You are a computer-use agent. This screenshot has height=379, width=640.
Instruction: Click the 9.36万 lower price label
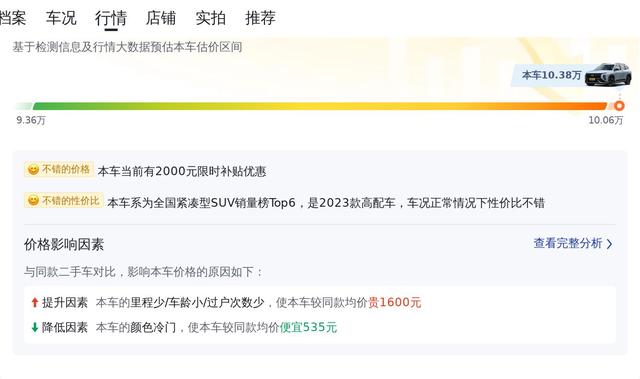pyautogui.click(x=31, y=120)
